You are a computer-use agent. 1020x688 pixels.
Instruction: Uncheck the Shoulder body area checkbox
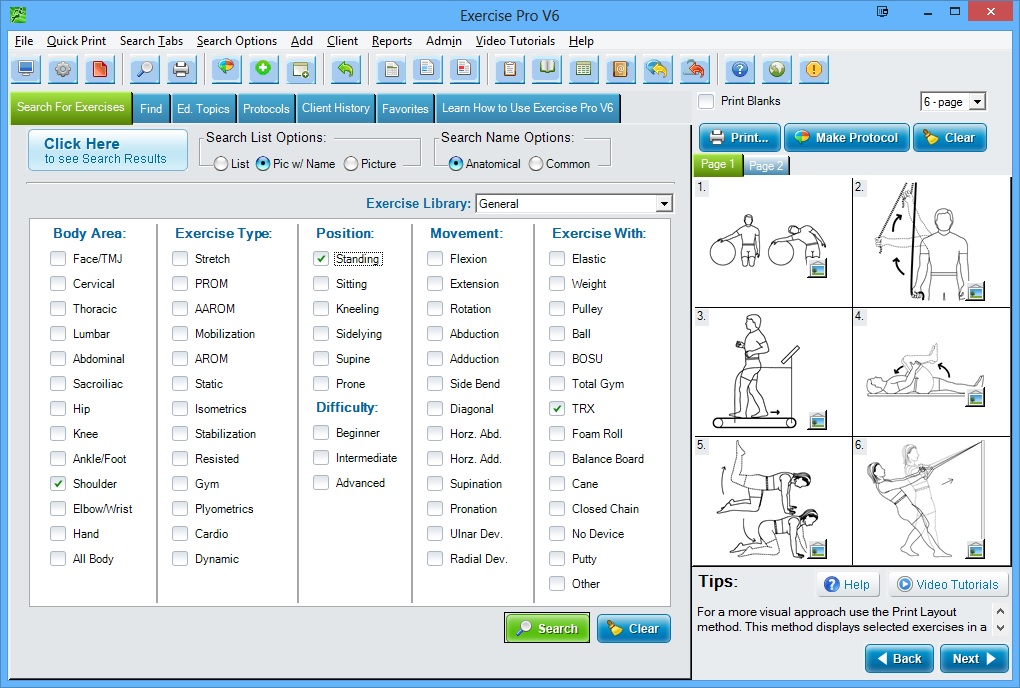coord(58,483)
